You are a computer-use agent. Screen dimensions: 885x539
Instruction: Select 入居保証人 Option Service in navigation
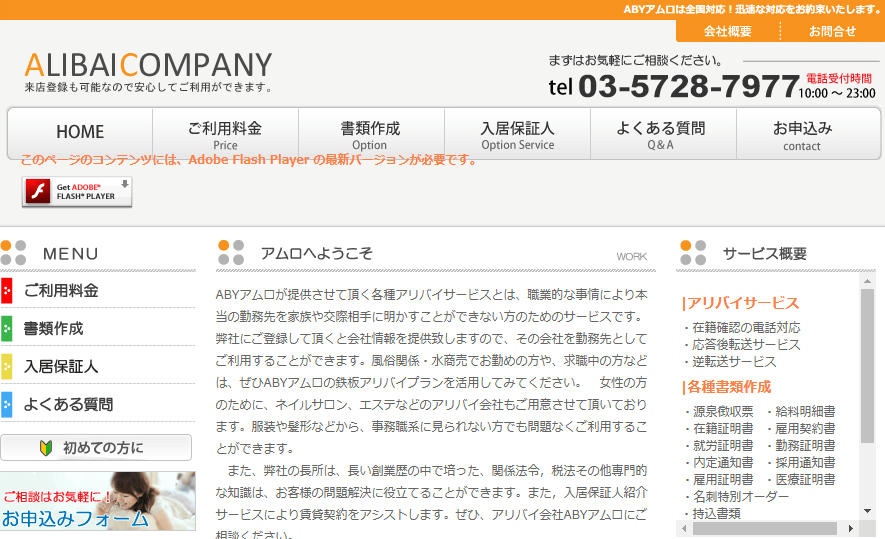(x=517, y=135)
